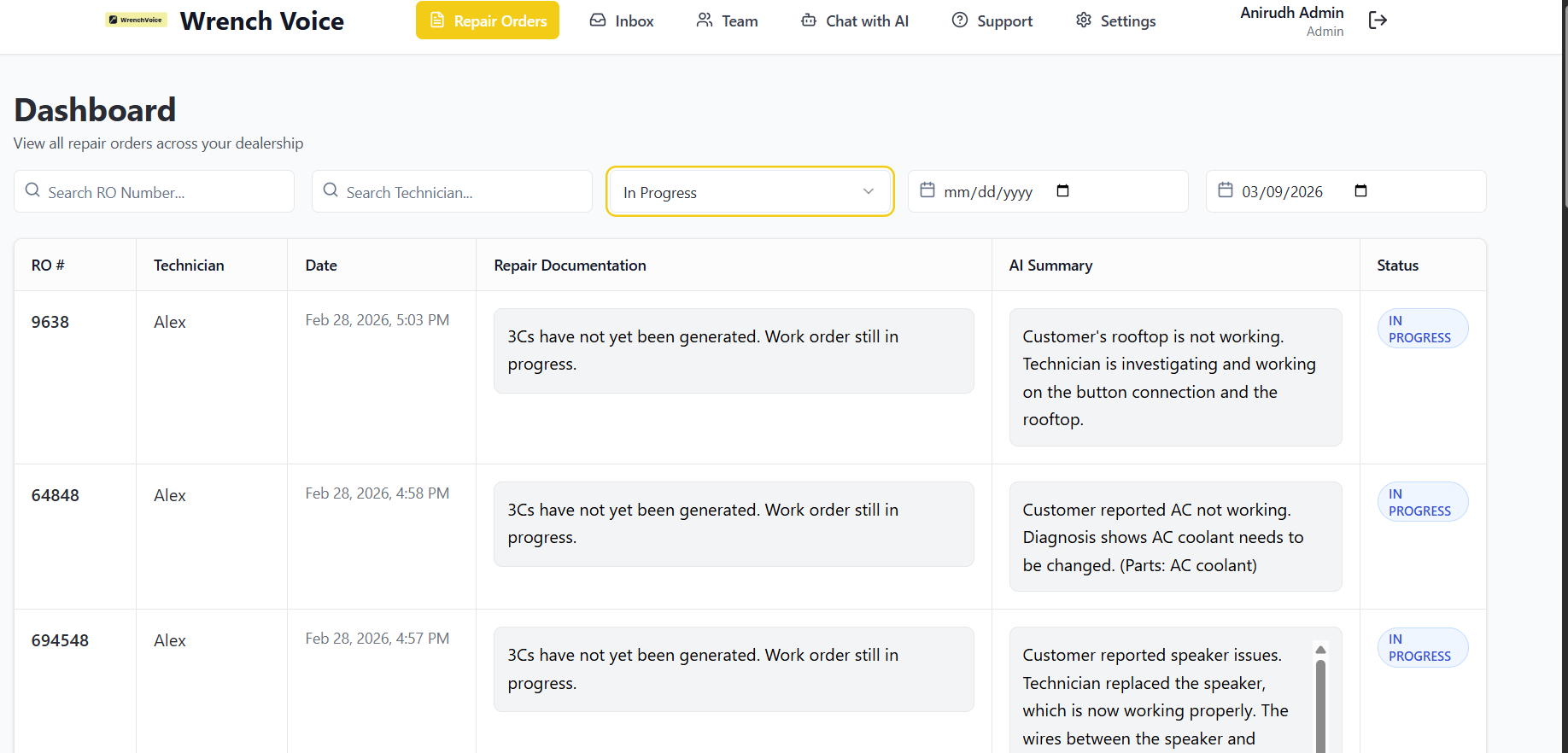Select the Repair Orders tab

pyautogui.click(x=488, y=20)
